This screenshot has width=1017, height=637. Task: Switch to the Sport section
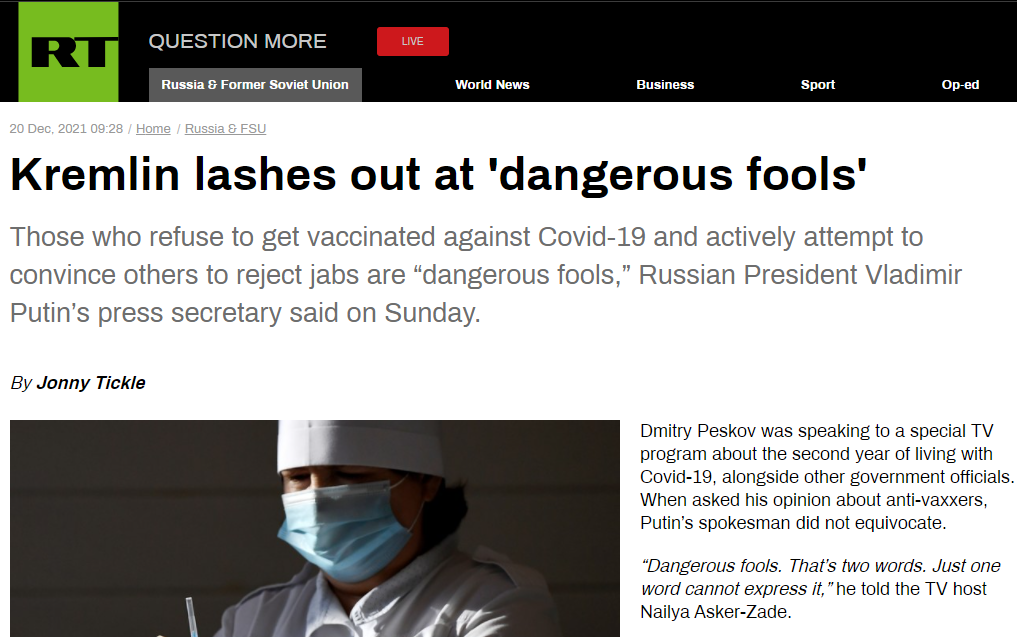click(818, 85)
